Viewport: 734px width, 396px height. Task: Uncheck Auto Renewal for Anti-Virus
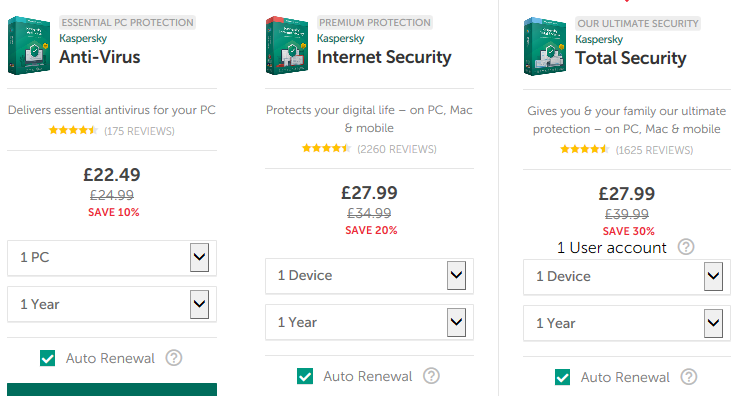tap(47, 358)
